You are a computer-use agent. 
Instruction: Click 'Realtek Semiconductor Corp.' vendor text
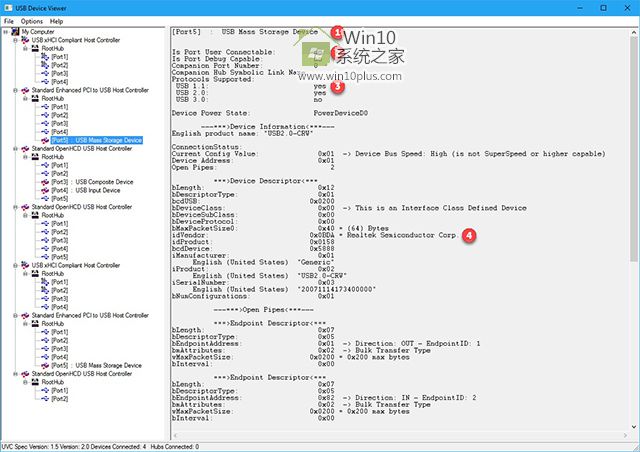click(x=403, y=235)
